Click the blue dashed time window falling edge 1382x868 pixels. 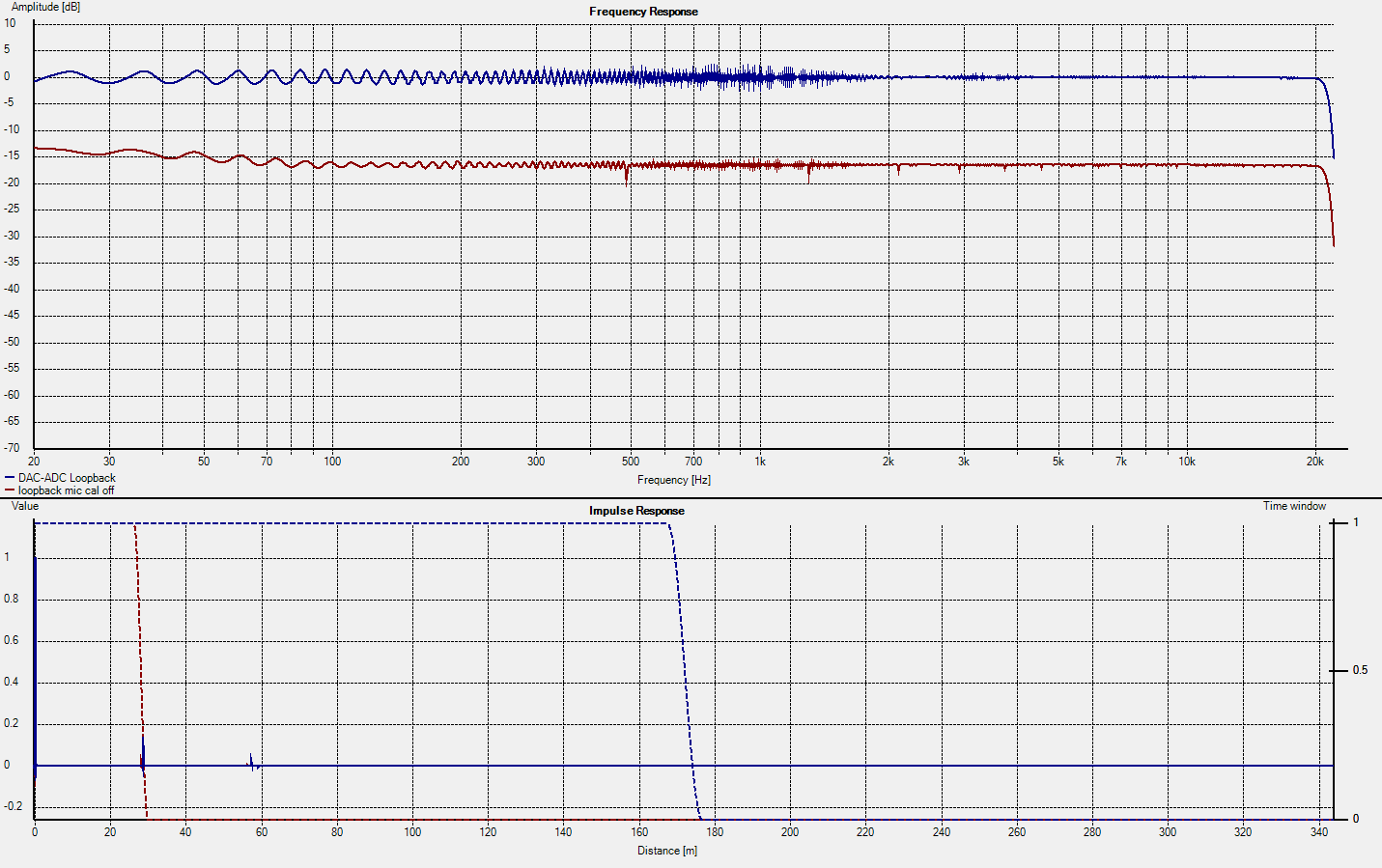(685, 671)
